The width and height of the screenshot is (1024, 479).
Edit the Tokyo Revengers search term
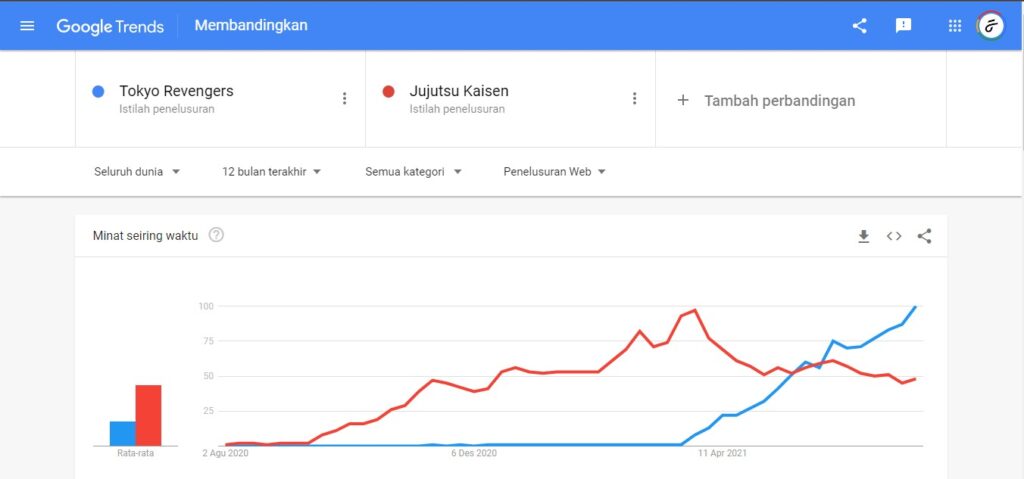[176, 91]
